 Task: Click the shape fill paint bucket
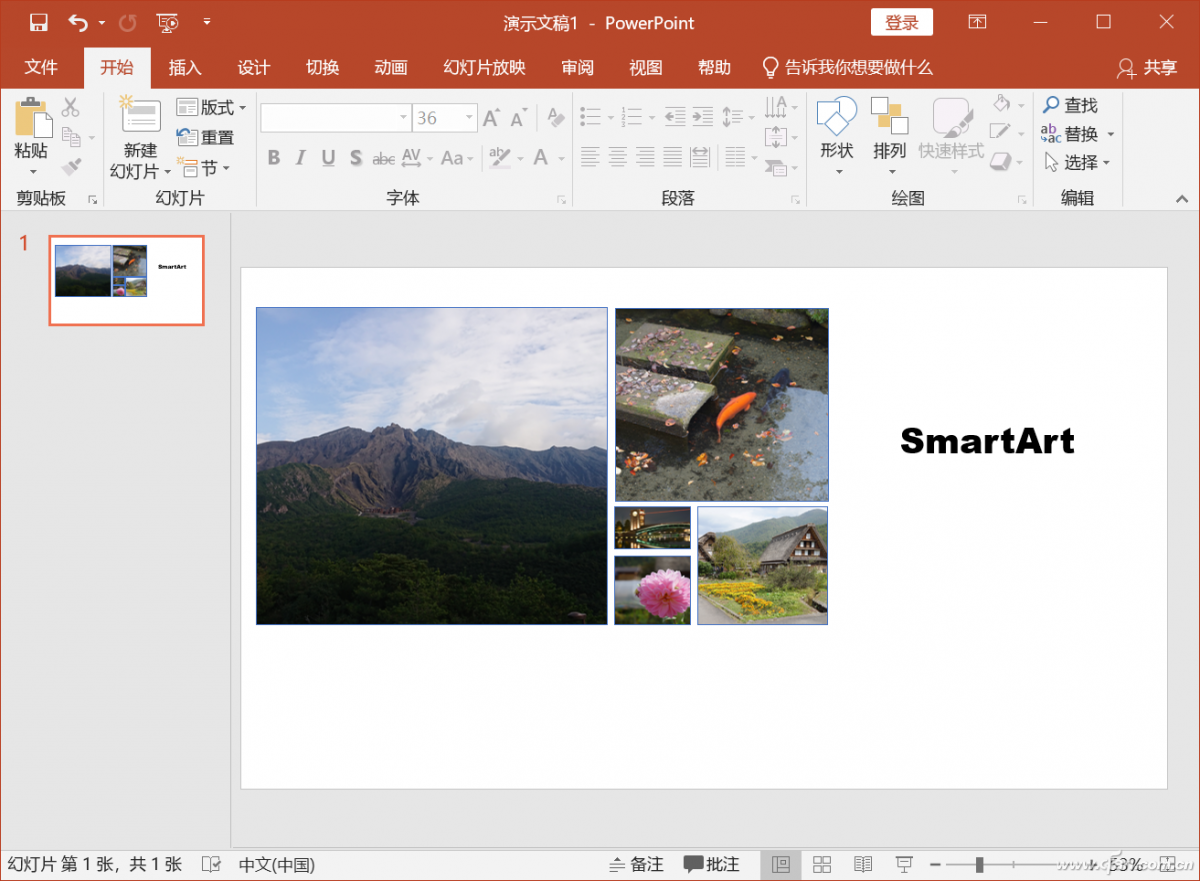point(1002,103)
